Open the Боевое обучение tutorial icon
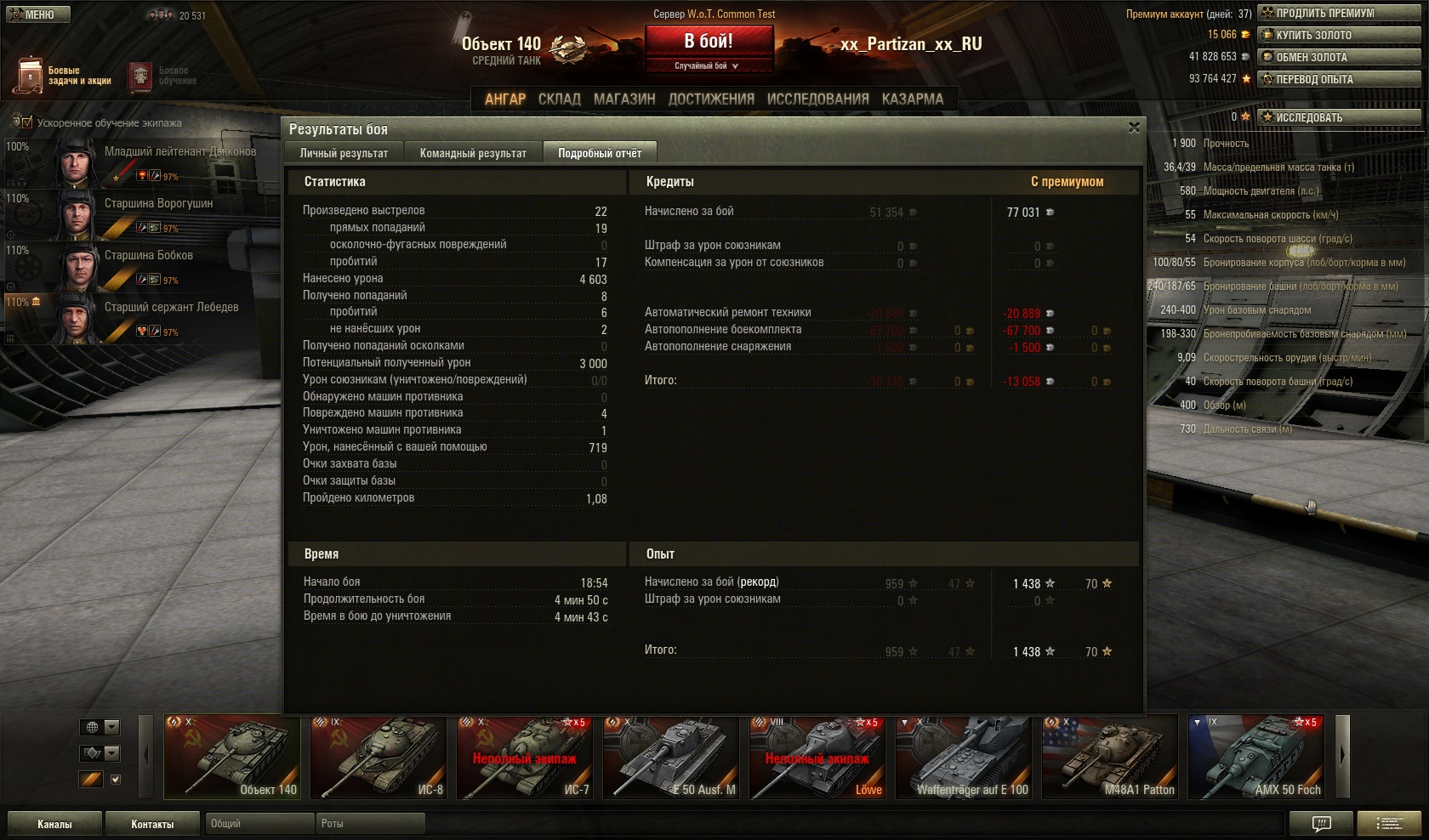The height and width of the screenshot is (840, 1429). 140,77
